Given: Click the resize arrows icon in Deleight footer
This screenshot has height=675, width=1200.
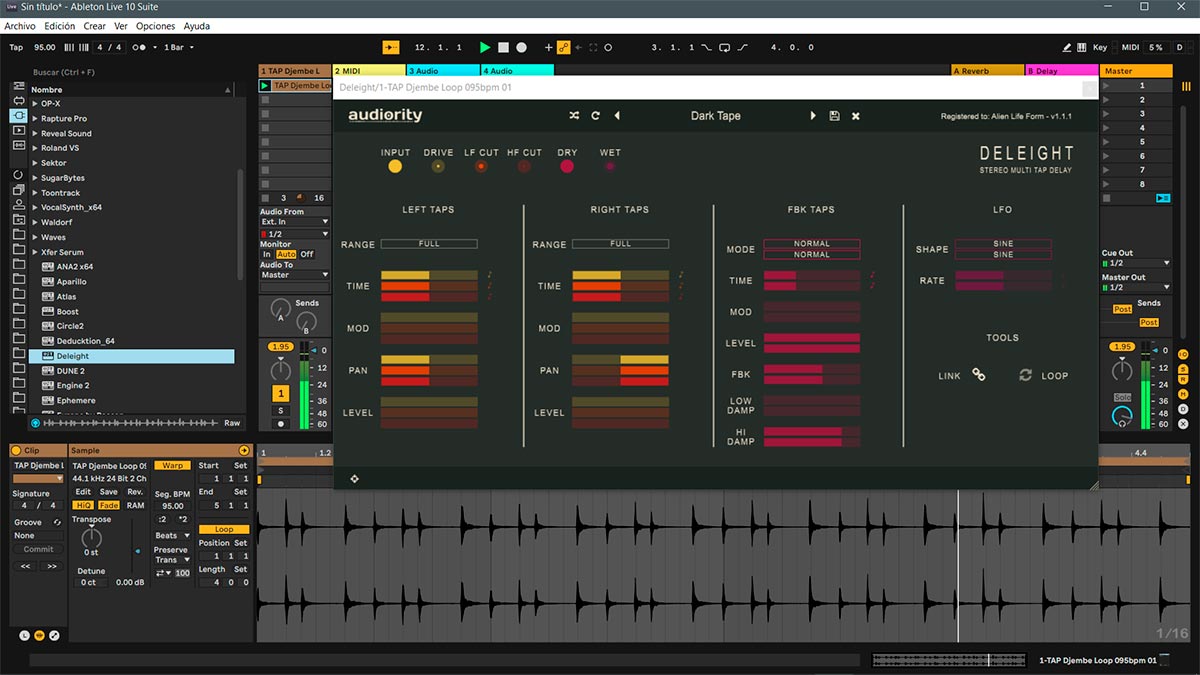Looking at the screenshot, I should pyautogui.click(x=354, y=479).
